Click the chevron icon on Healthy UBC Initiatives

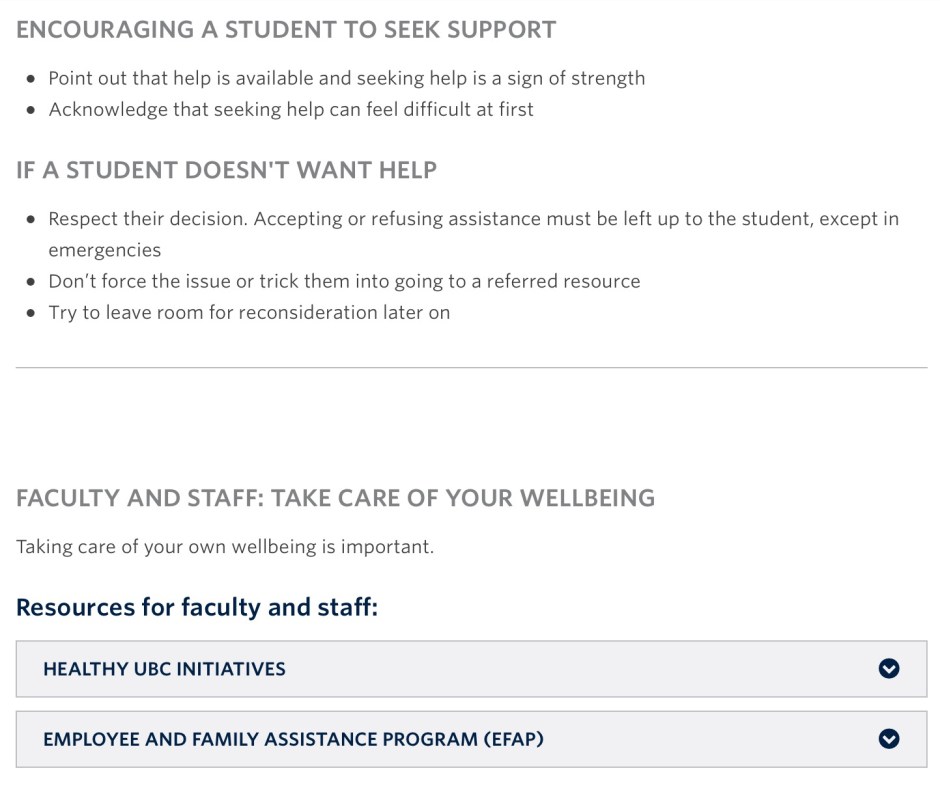(888, 669)
